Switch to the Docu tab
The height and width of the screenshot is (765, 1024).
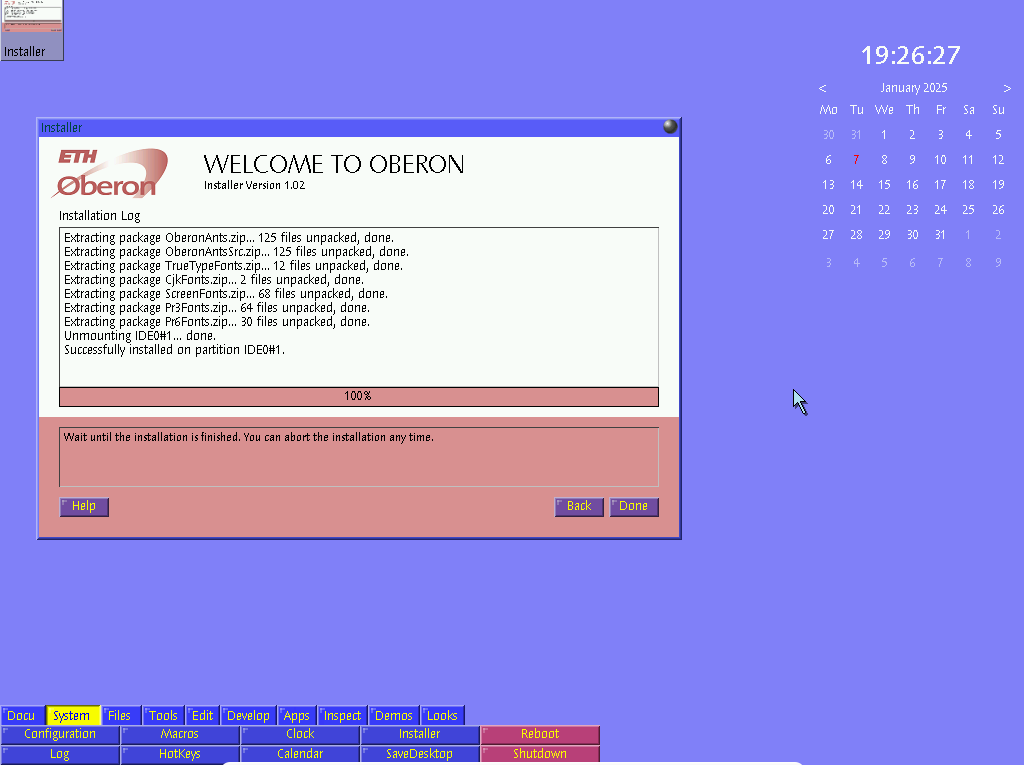(22, 715)
